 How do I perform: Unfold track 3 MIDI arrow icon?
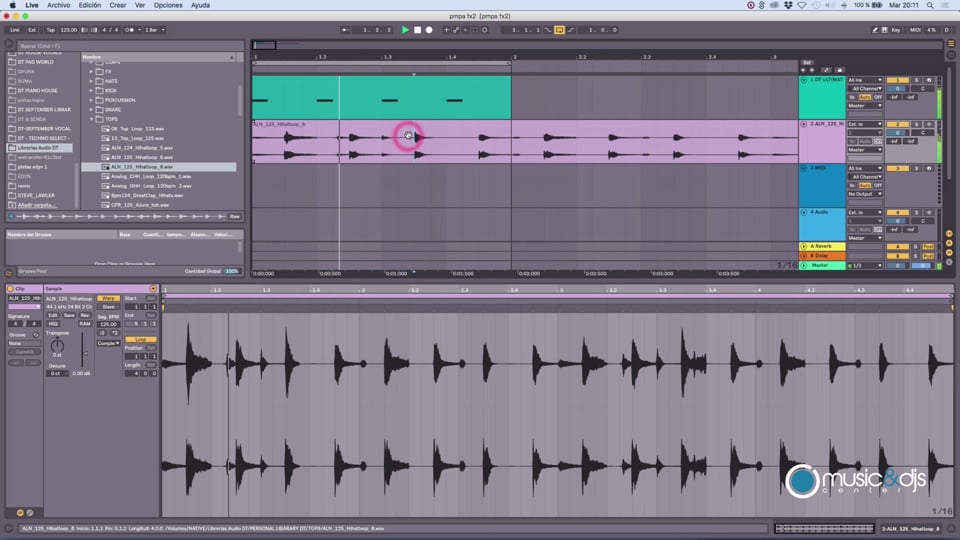pyautogui.click(x=803, y=168)
